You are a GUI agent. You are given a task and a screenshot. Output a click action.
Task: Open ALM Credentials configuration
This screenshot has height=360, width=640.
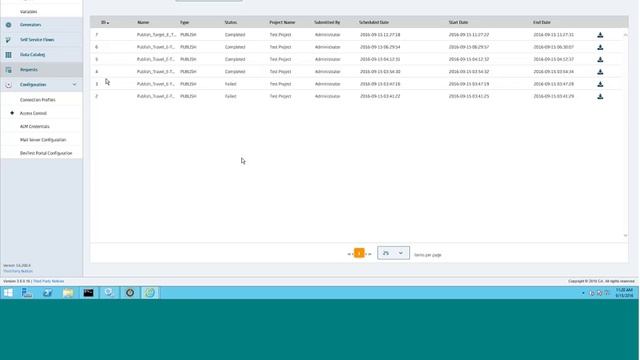pyautogui.click(x=35, y=127)
